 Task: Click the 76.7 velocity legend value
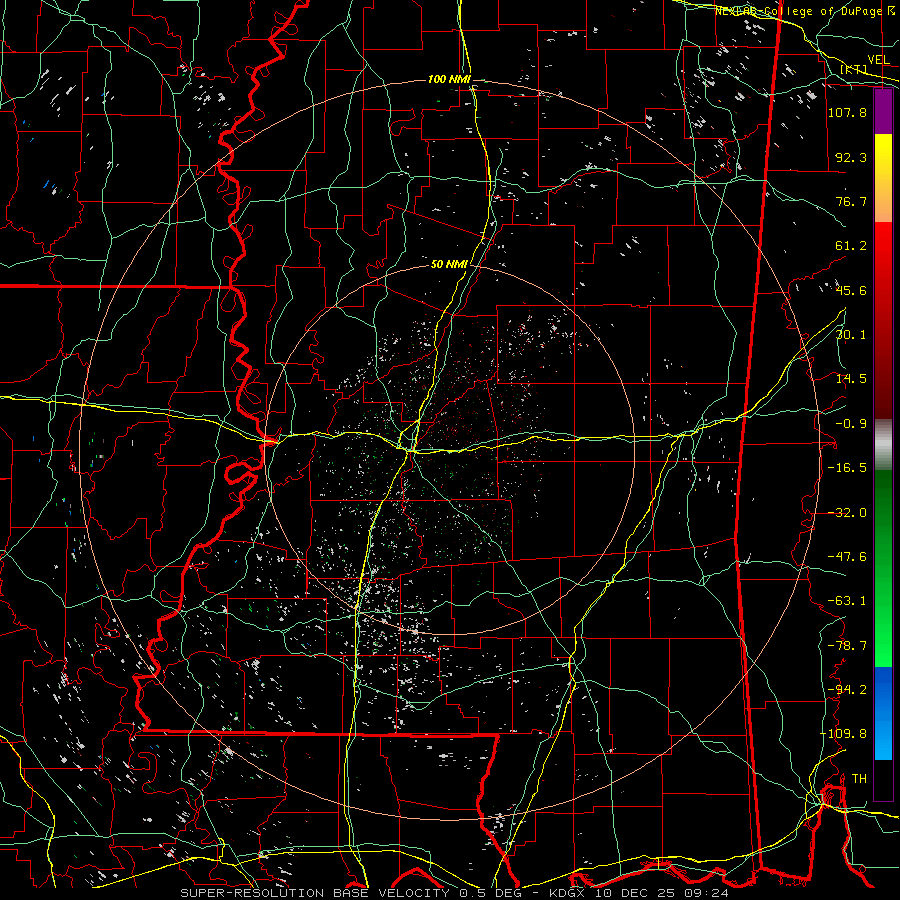(x=851, y=201)
